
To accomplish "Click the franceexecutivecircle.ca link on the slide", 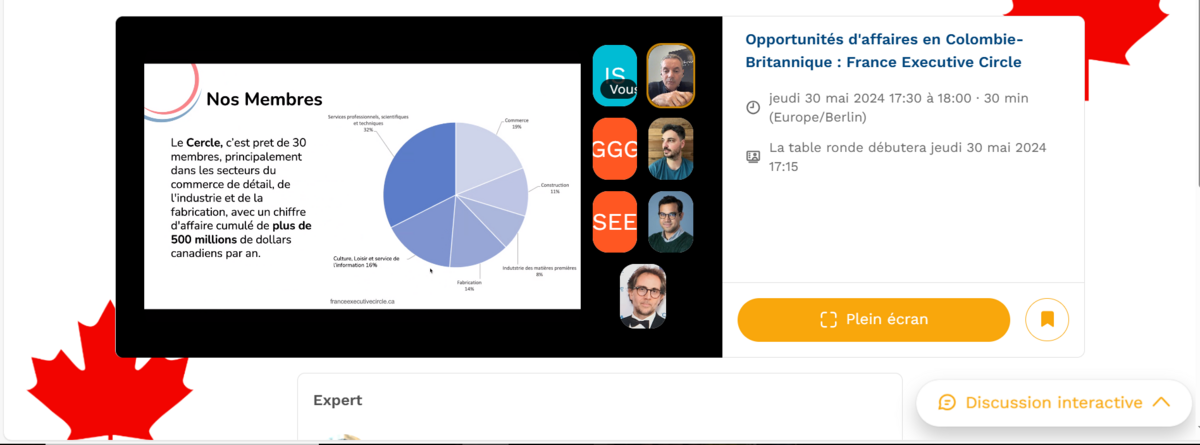I will [x=362, y=300].
